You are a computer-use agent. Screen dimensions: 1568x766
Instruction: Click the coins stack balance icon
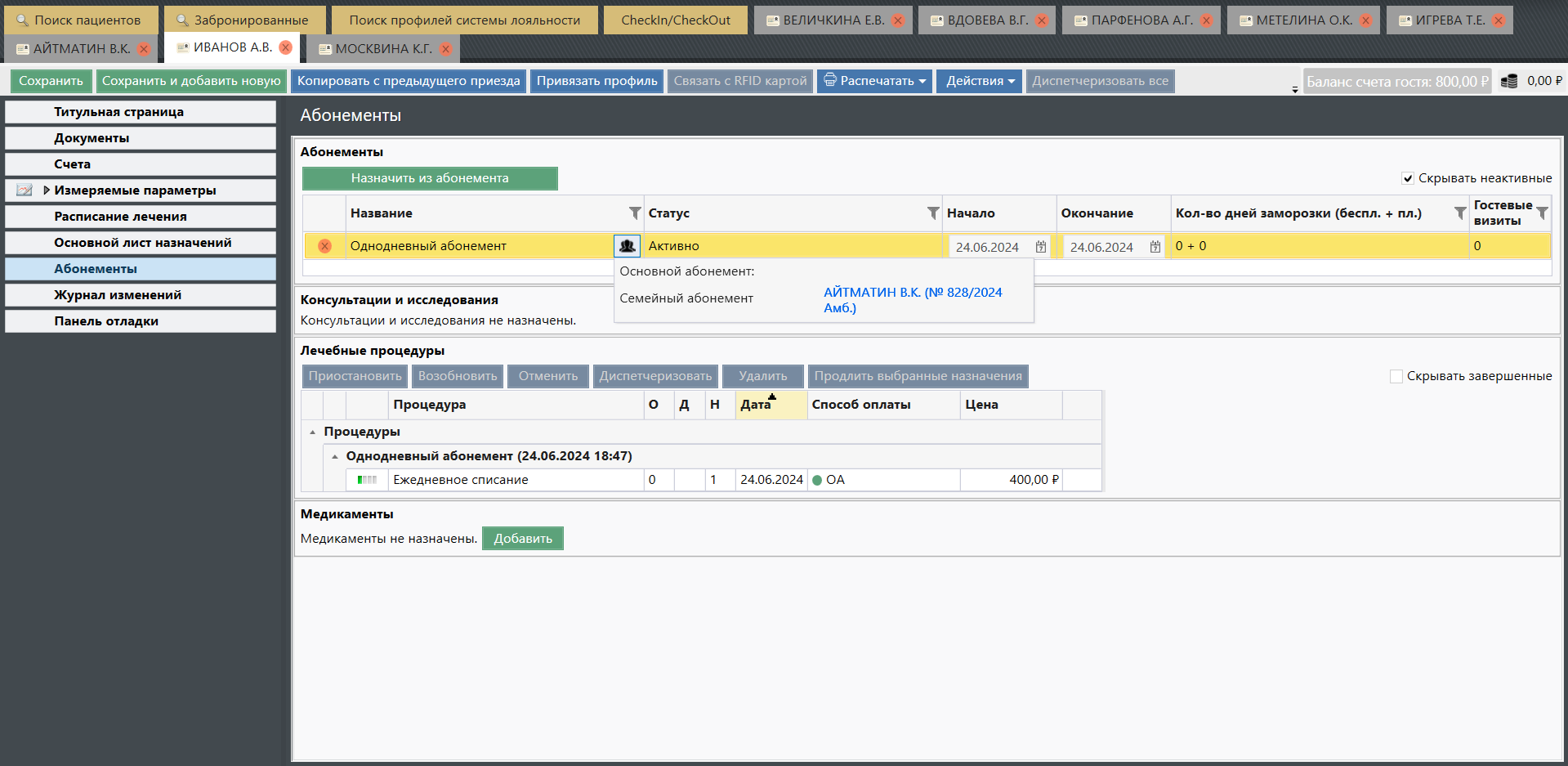(1509, 81)
